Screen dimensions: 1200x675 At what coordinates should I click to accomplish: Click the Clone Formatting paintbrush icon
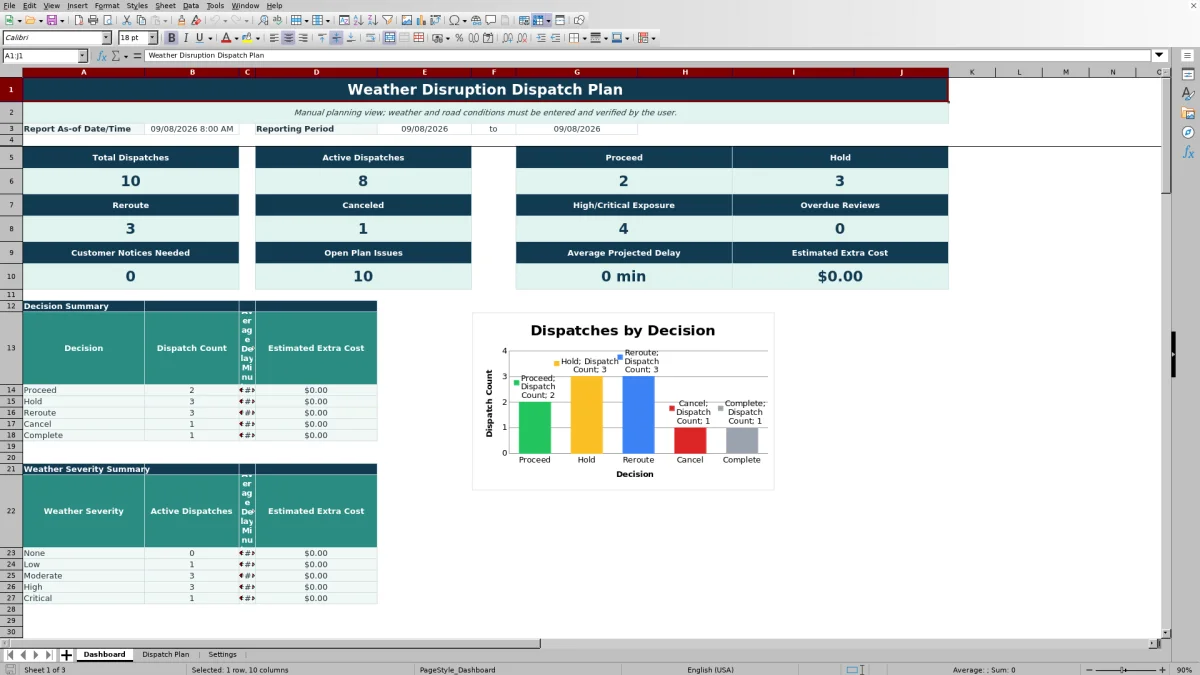181,20
